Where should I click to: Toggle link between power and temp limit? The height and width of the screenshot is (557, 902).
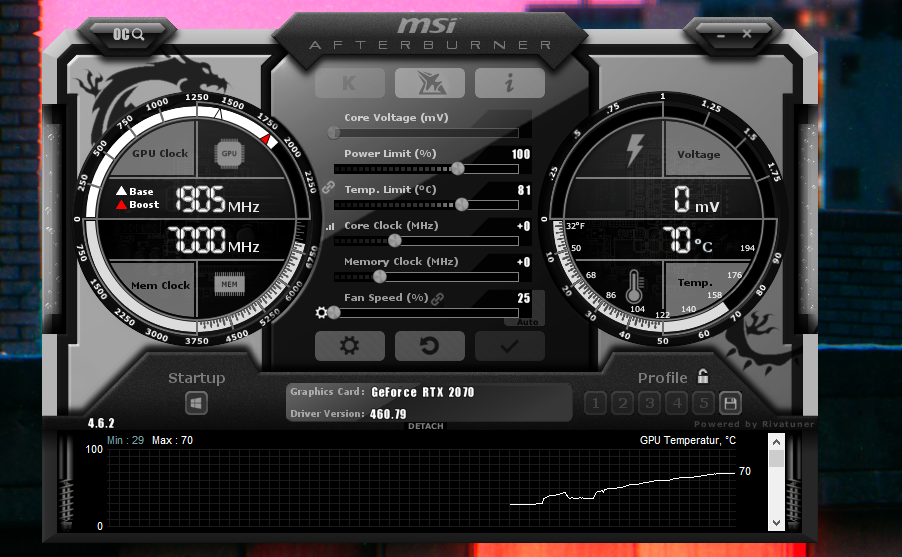click(x=328, y=188)
